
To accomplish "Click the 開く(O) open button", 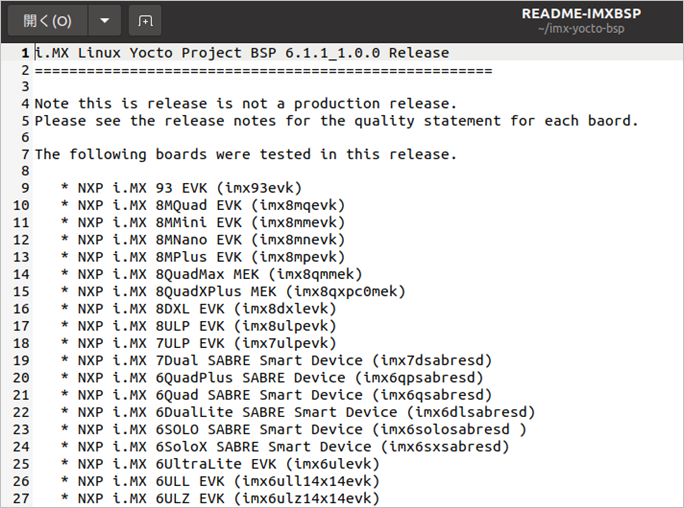I will 47,20.
